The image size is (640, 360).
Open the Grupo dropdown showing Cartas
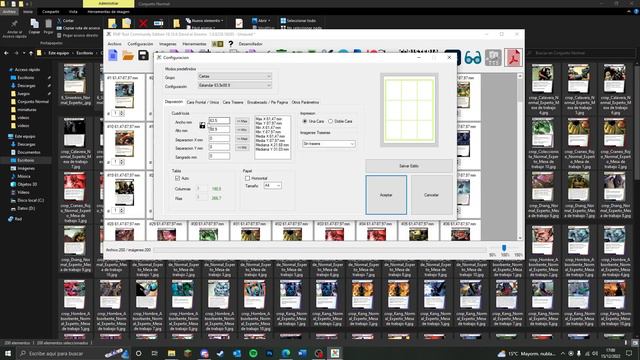tap(235, 76)
